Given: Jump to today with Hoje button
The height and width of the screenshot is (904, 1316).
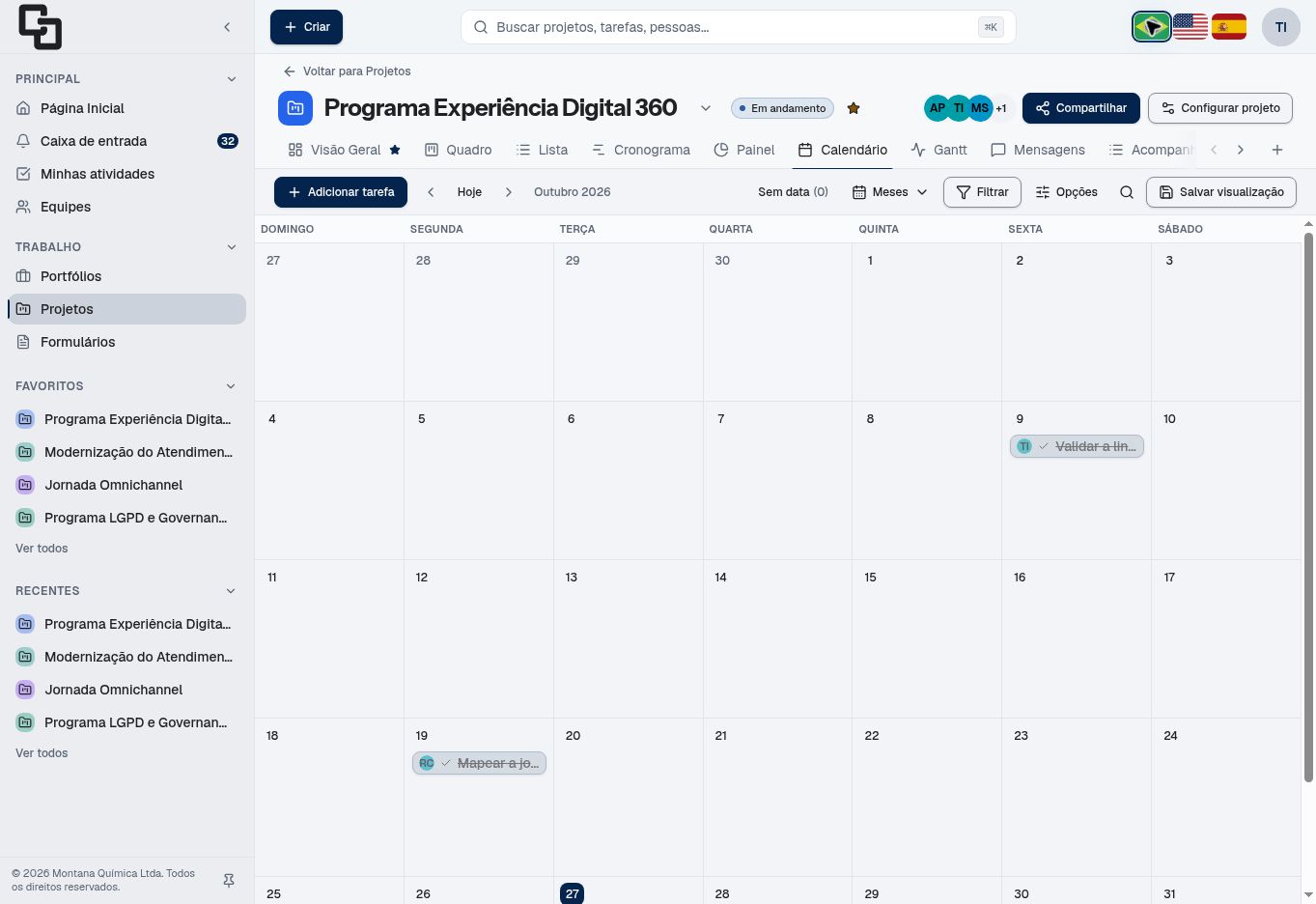Looking at the screenshot, I should (x=469, y=192).
